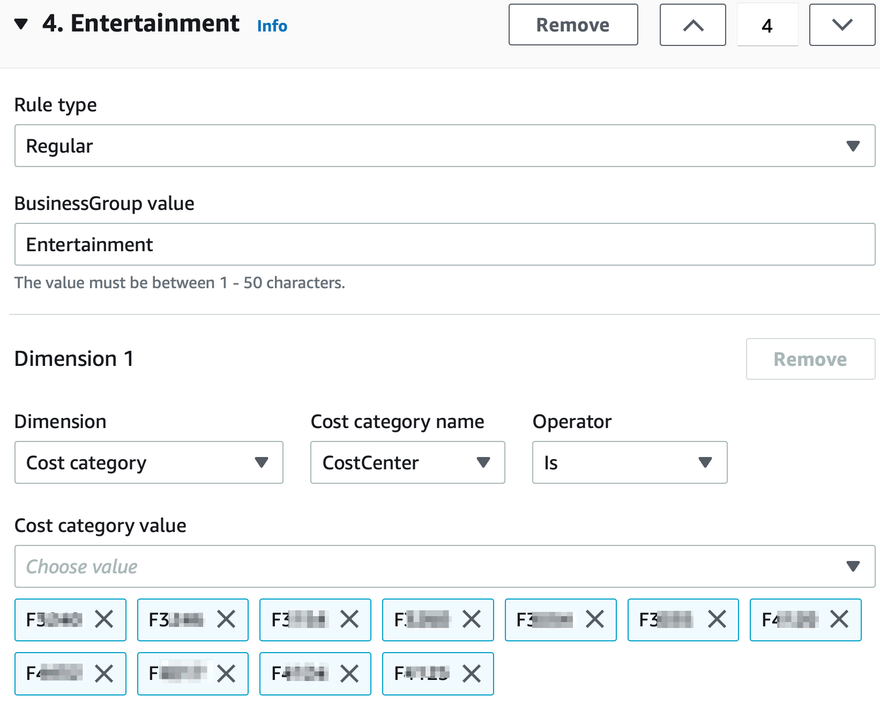
Task: Remove the final cost category value tag
Action: coord(471,674)
